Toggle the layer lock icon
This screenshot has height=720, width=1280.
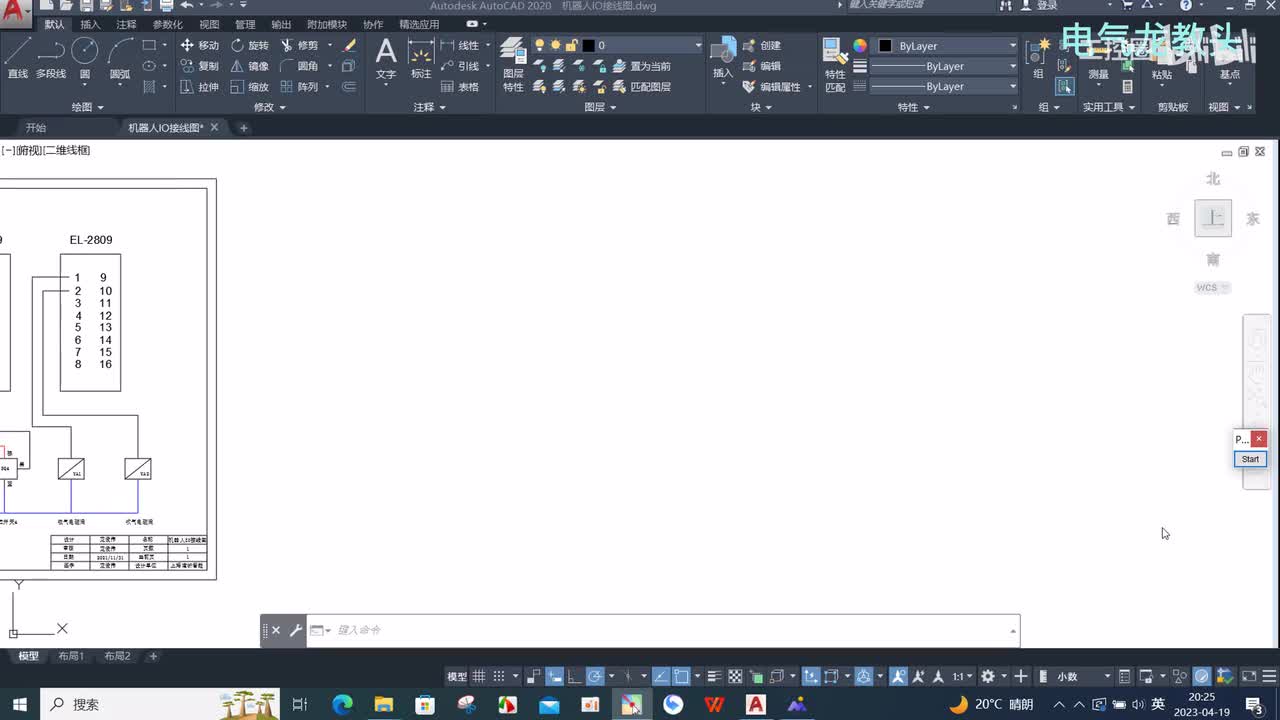click(x=571, y=45)
